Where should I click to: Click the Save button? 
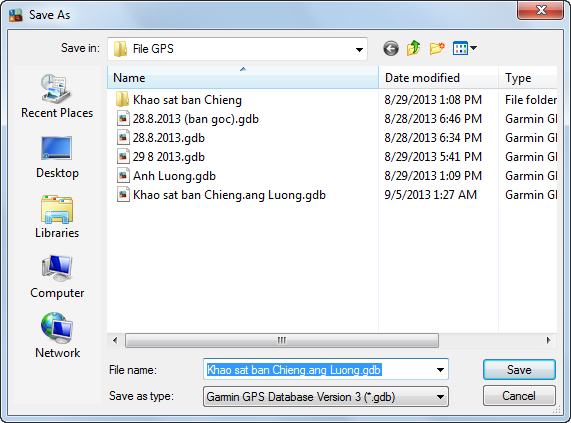[519, 370]
